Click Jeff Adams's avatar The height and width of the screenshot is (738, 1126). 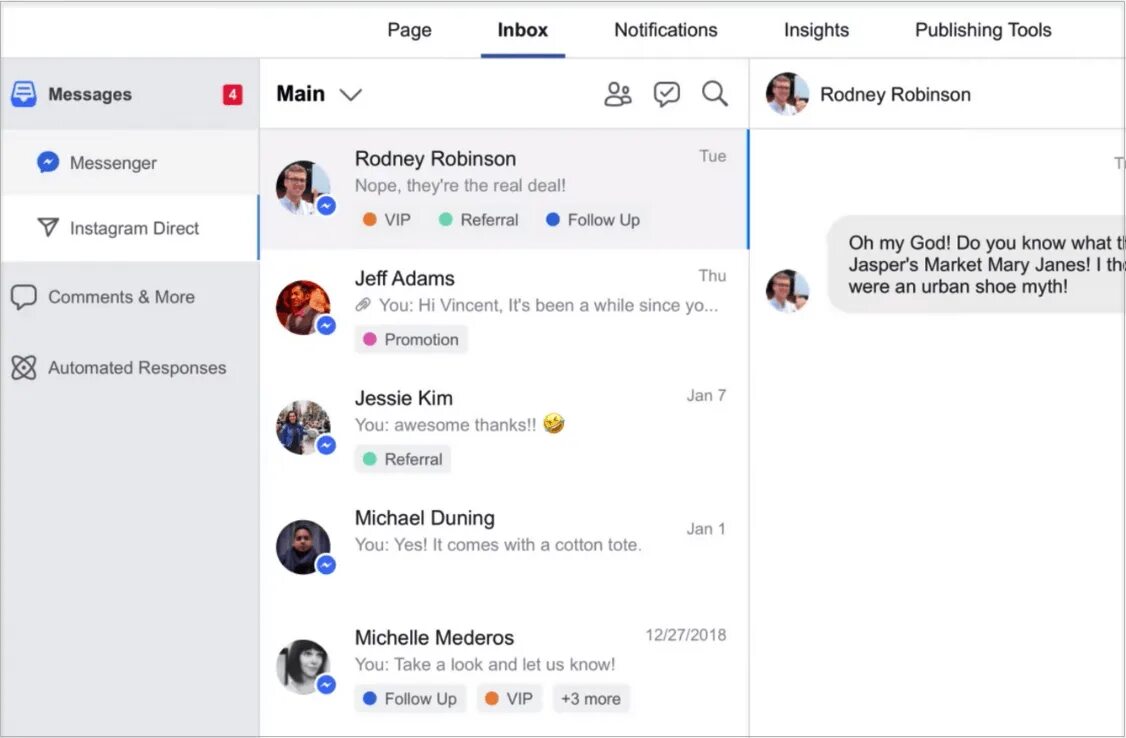click(x=303, y=307)
